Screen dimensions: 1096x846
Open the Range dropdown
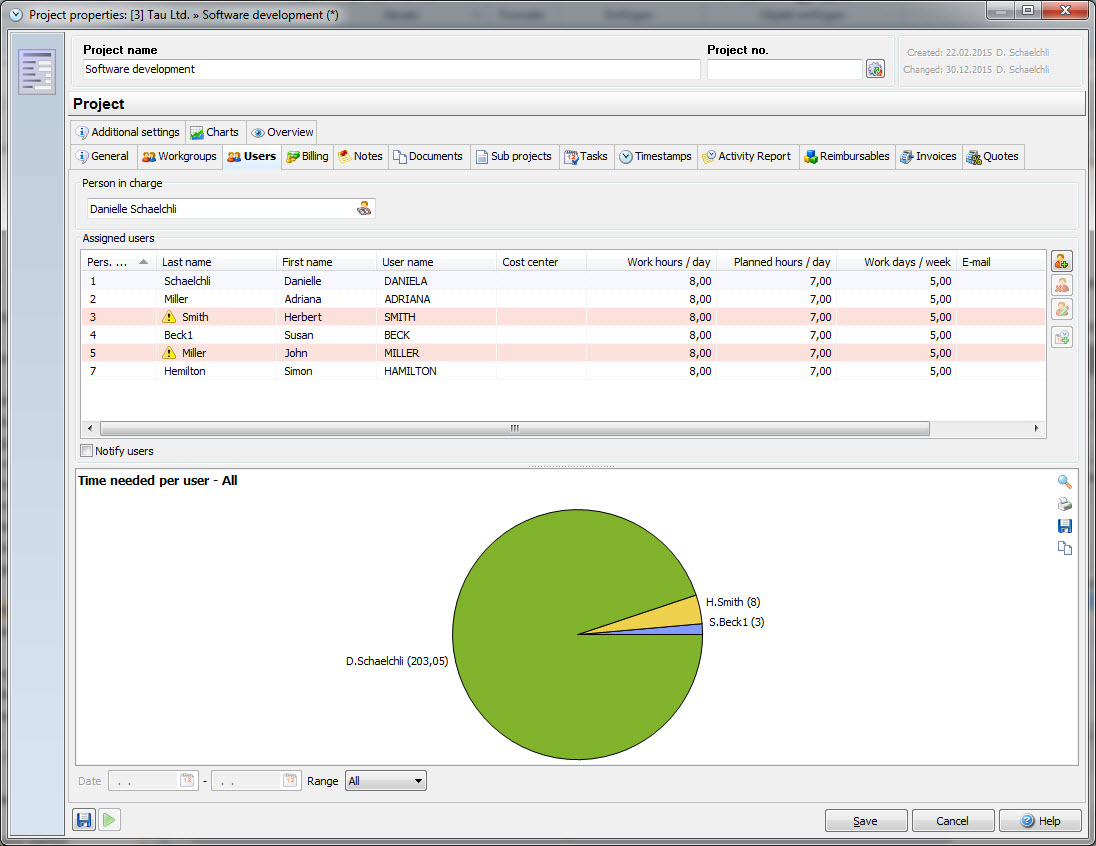tap(385, 781)
